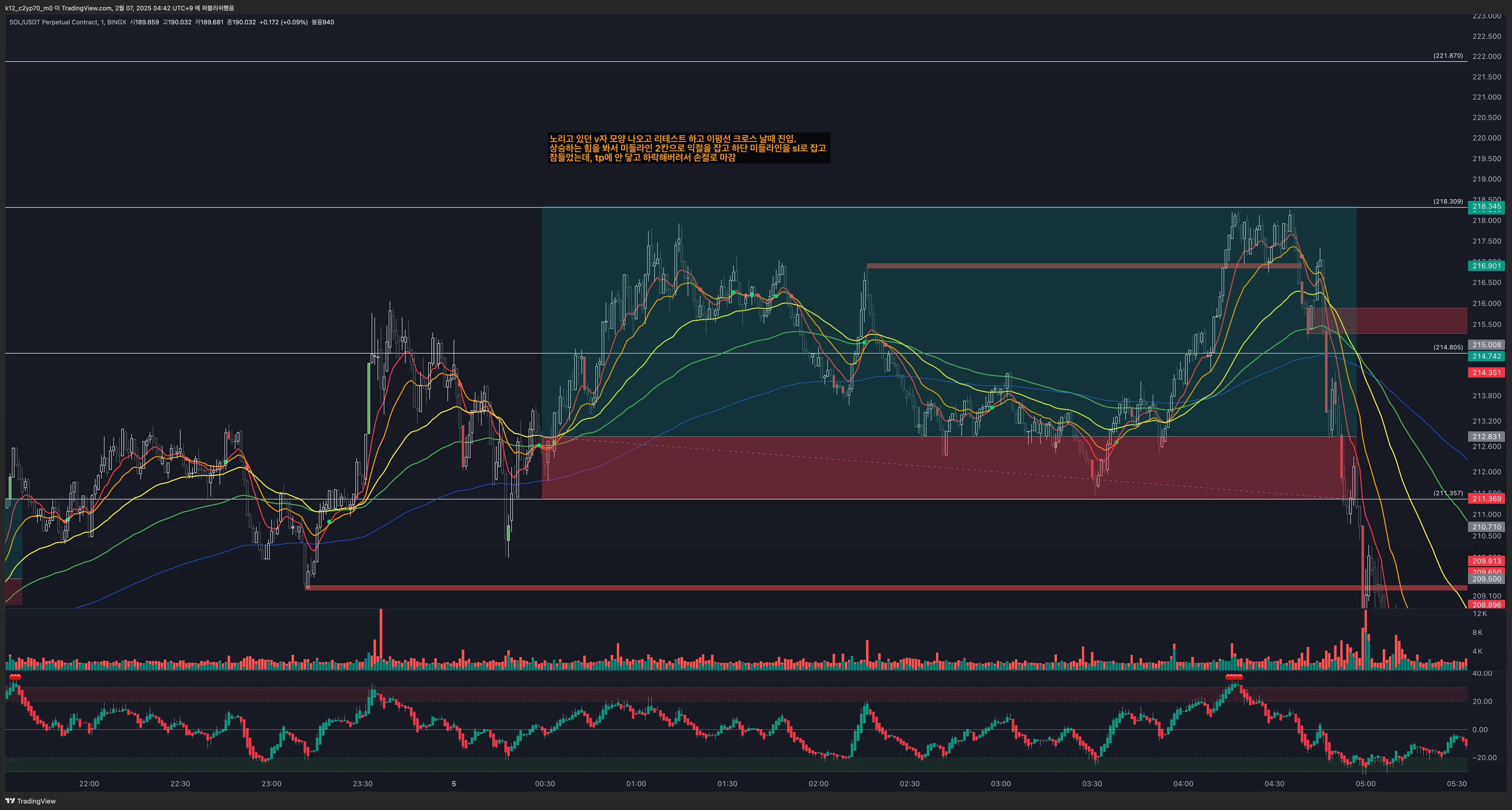Click the 04:00 time axis label

tap(1183, 784)
